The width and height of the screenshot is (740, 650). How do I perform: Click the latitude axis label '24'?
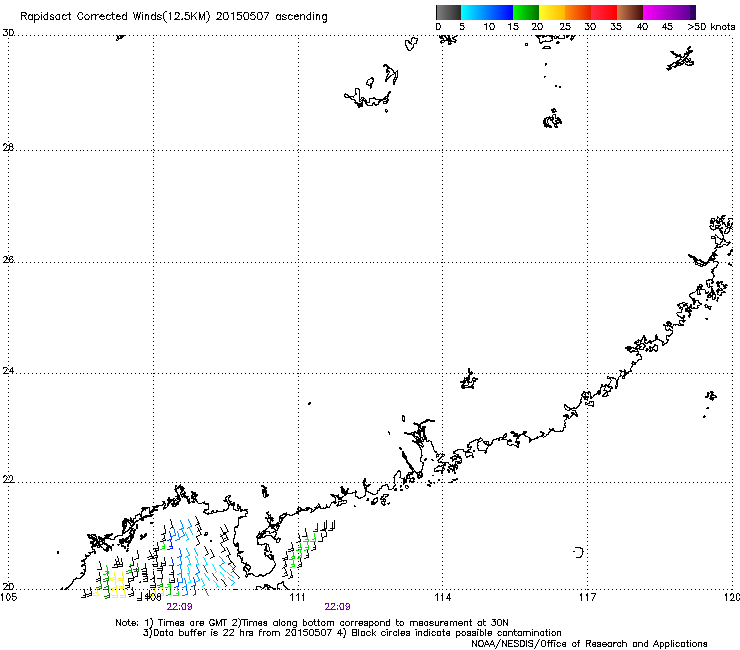8,371
